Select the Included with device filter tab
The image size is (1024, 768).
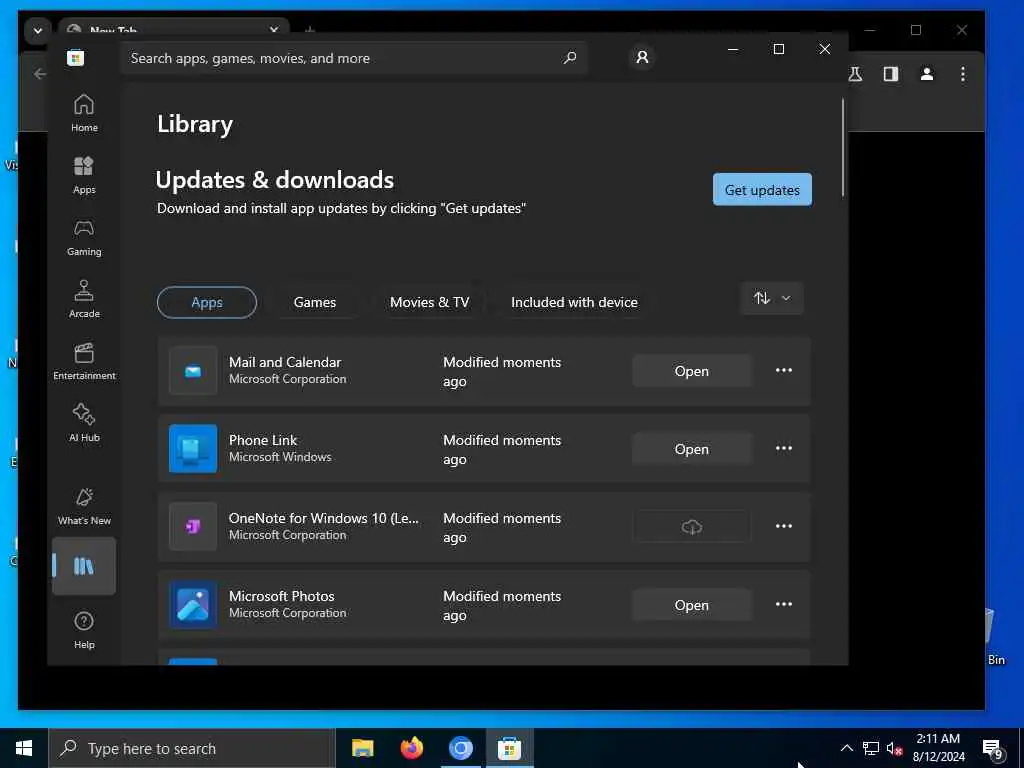tap(574, 302)
